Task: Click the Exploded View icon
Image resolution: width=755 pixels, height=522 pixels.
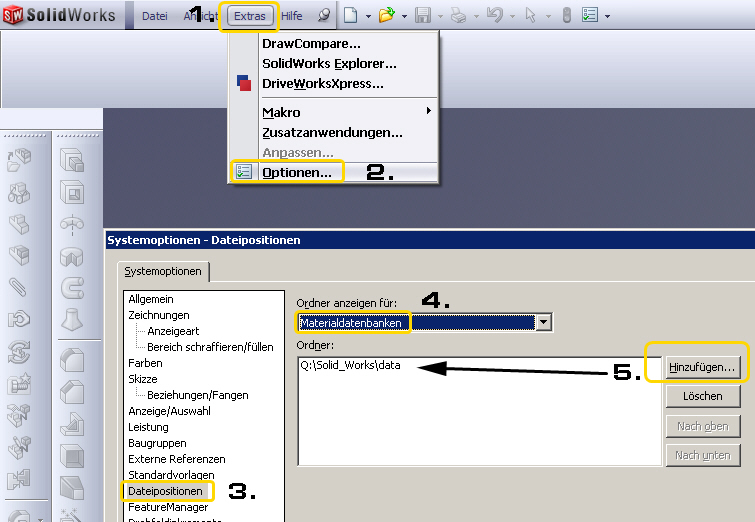Action: 19,415
